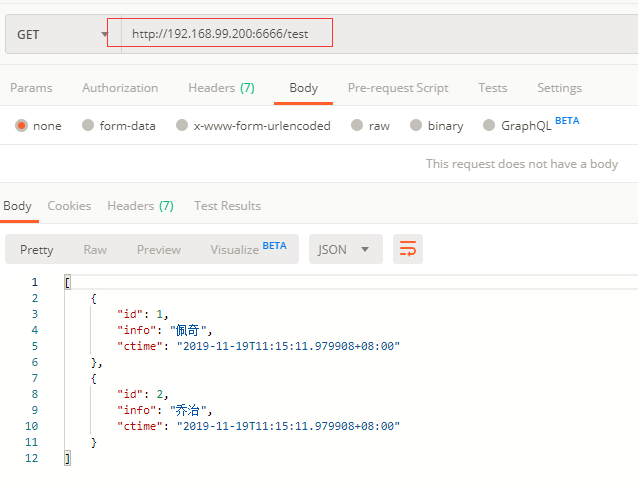This screenshot has height=488, width=638.
Task: Go to Pre-request Script tab
Action: [398, 88]
